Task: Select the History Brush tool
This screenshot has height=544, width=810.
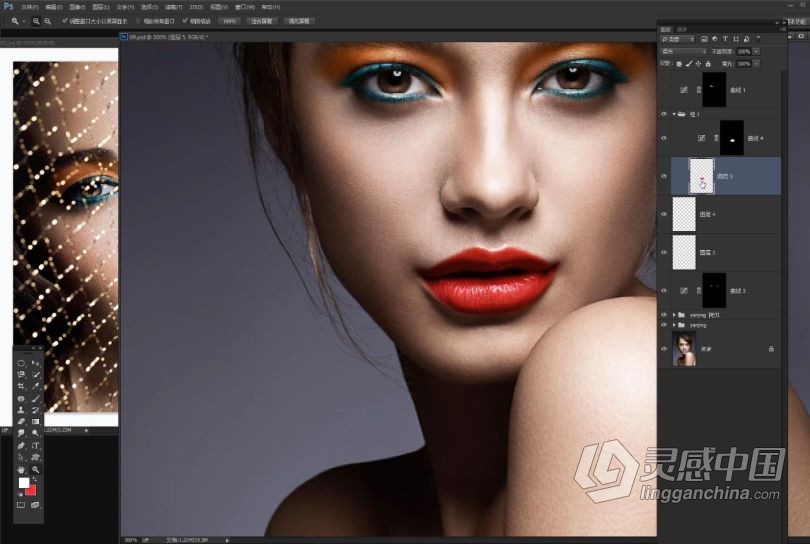Action: pyautogui.click(x=35, y=410)
